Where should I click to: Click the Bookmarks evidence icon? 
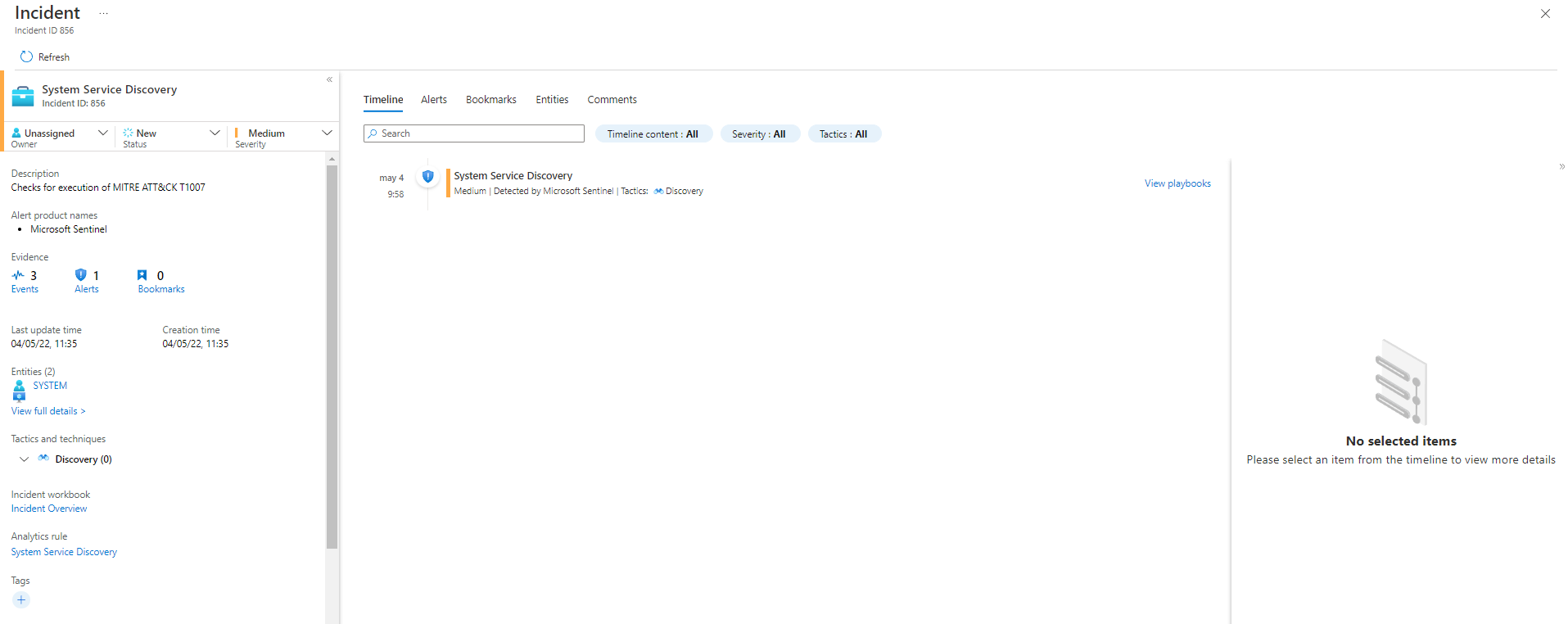(142, 275)
